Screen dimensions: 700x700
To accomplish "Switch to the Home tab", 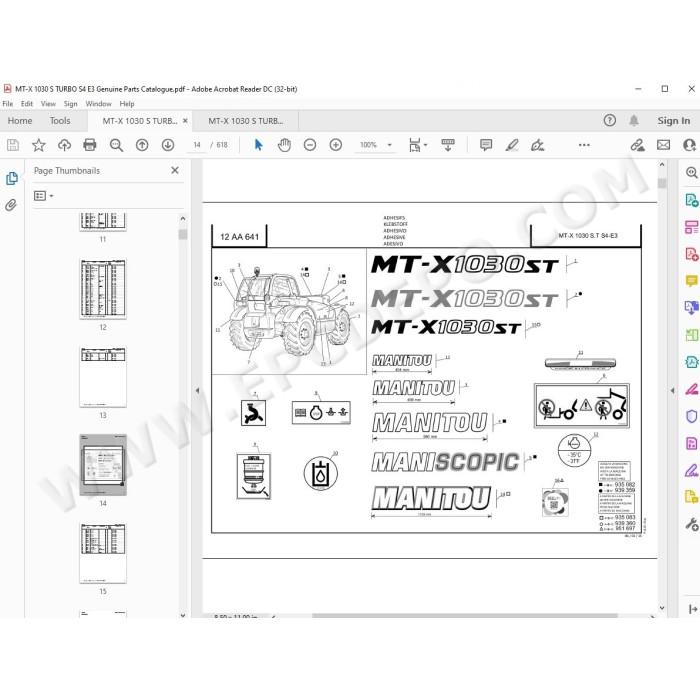I will coord(20,121).
